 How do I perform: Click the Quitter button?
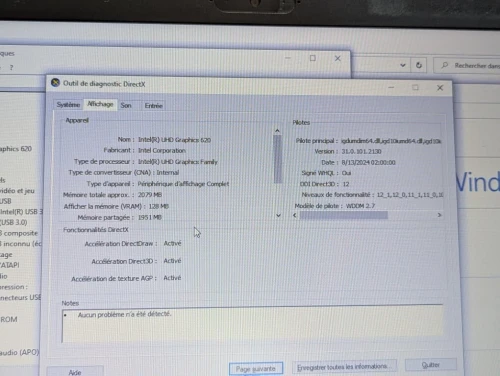(430, 365)
